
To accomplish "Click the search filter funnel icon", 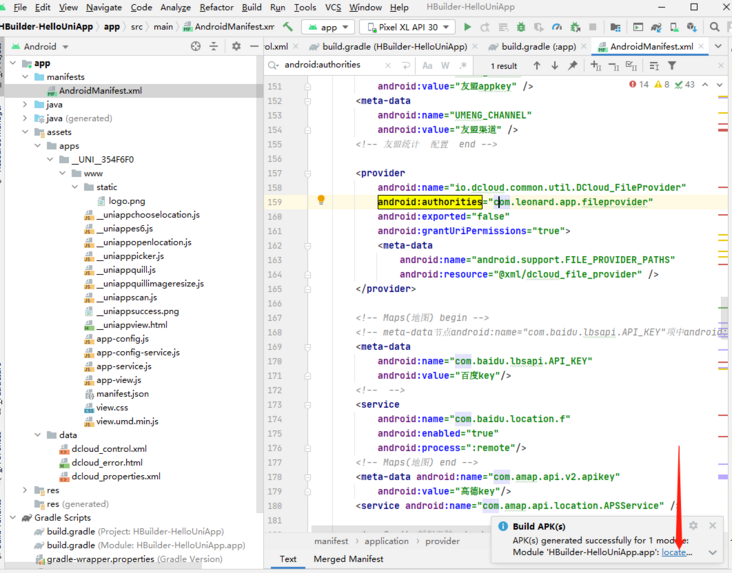I will pyautogui.click(x=672, y=65).
